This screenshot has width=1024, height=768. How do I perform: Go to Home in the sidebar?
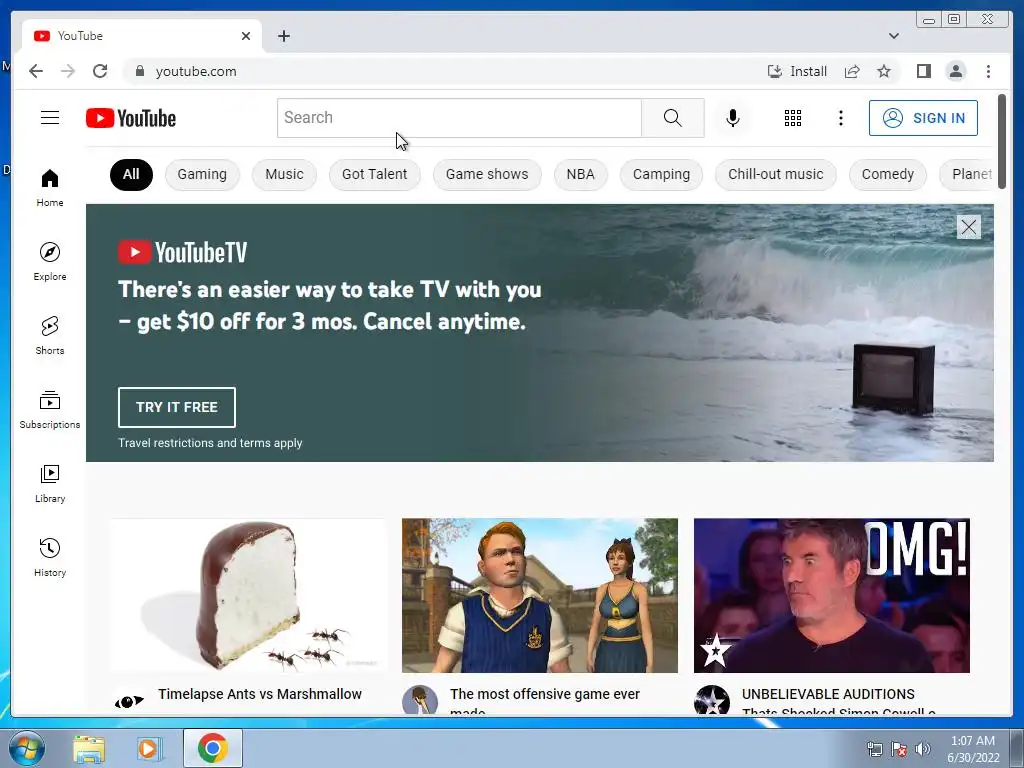coord(50,188)
